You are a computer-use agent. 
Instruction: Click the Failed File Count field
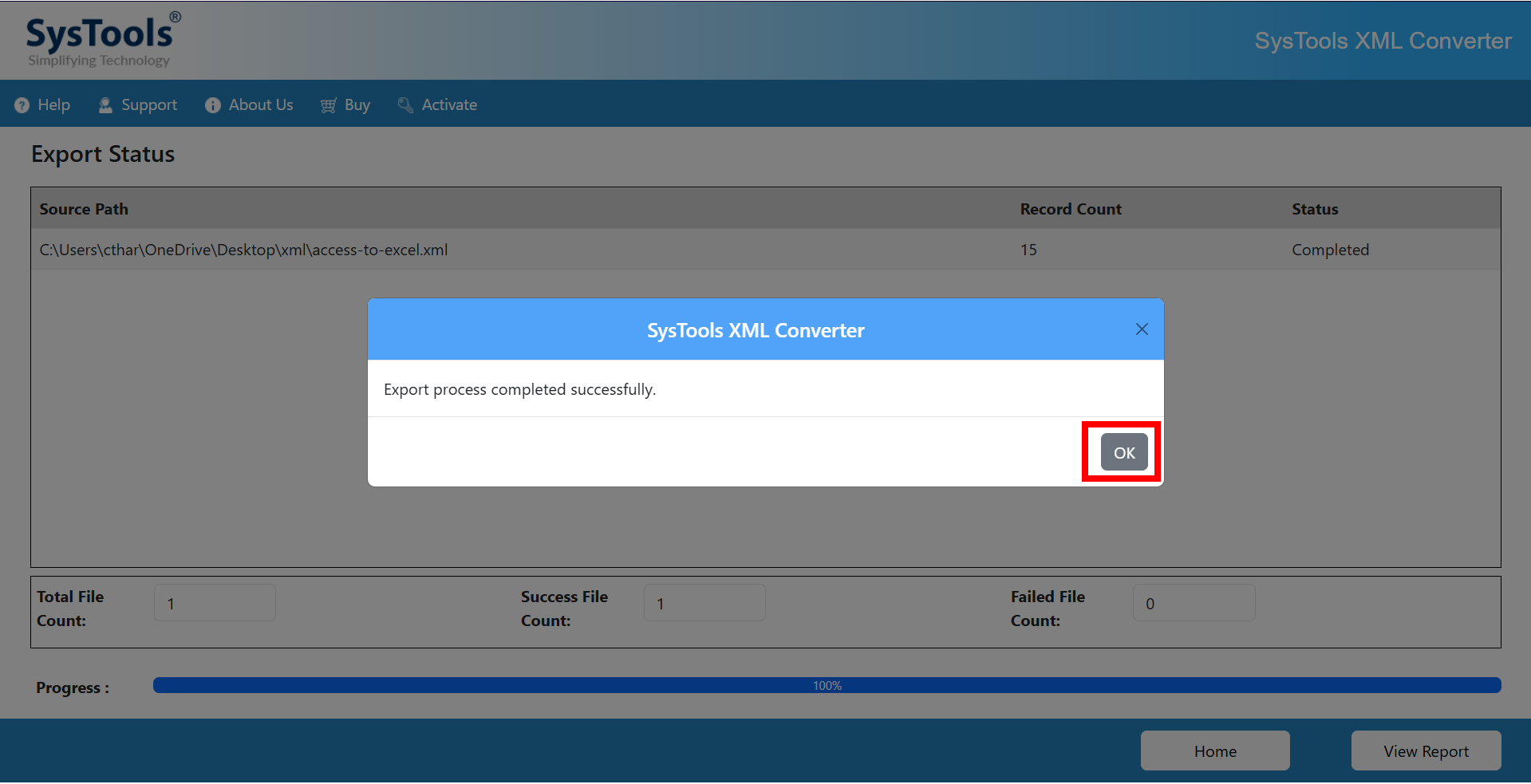pyautogui.click(x=1193, y=602)
